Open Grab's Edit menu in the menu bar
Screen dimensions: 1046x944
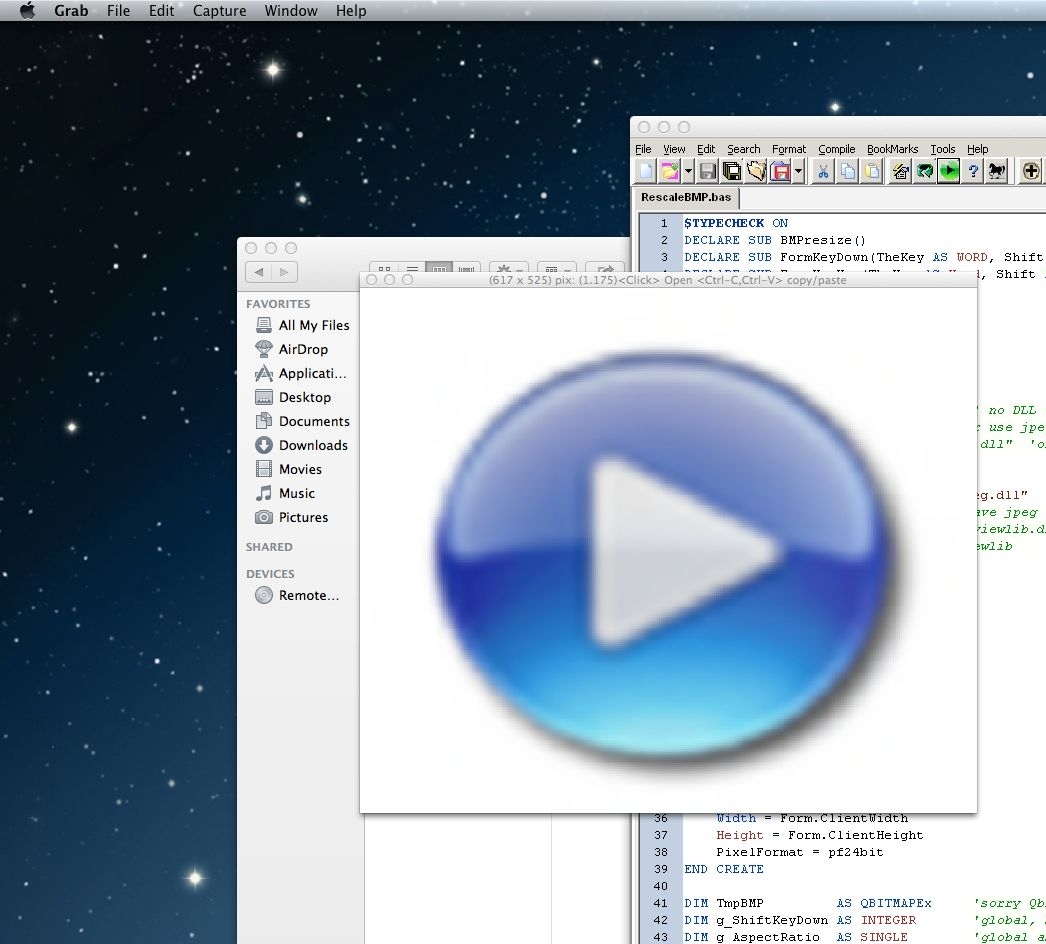click(161, 11)
